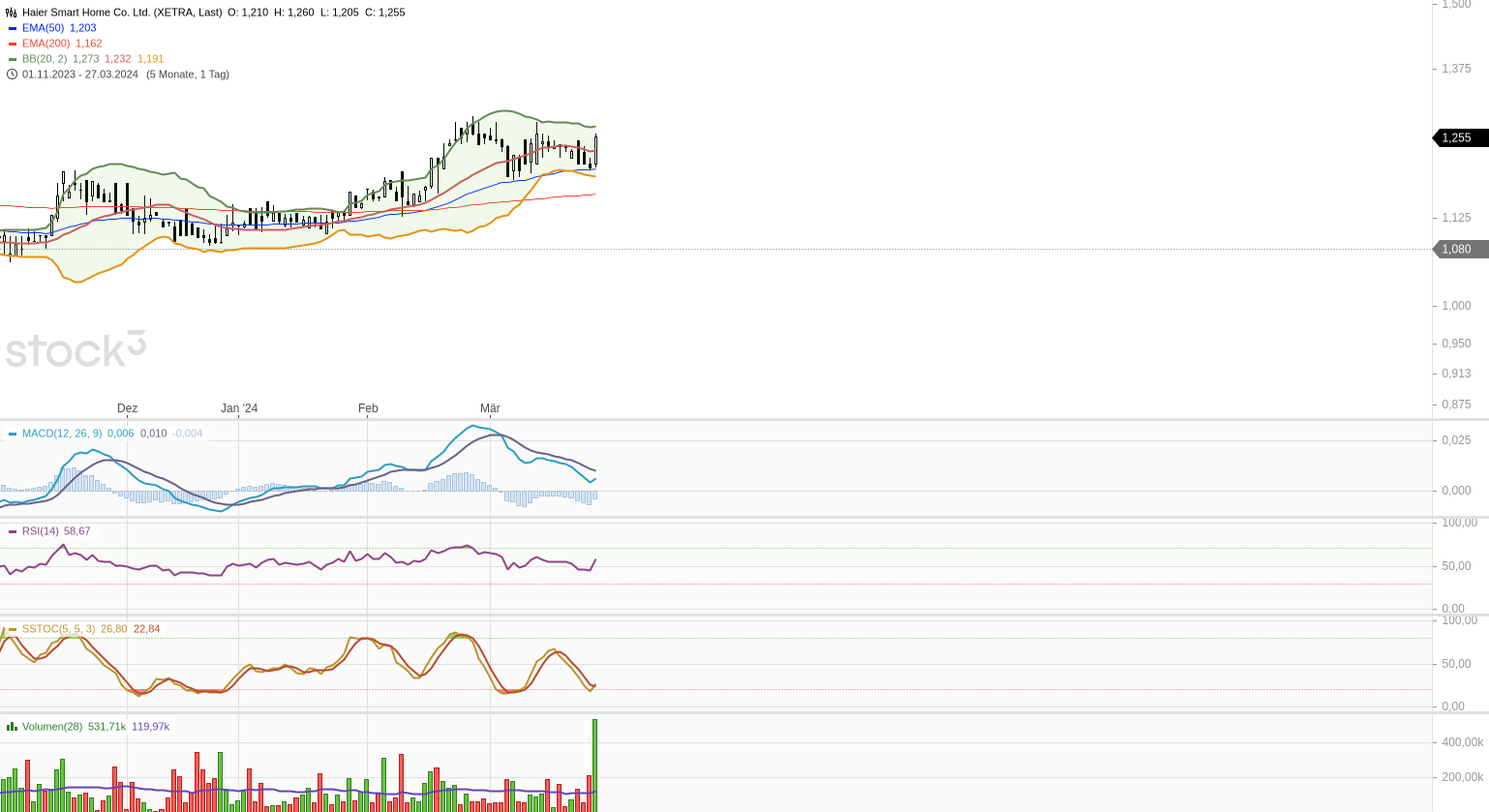Click the gray 1,080 price level tag
This screenshot has height=812, width=1489.
[x=1460, y=250]
